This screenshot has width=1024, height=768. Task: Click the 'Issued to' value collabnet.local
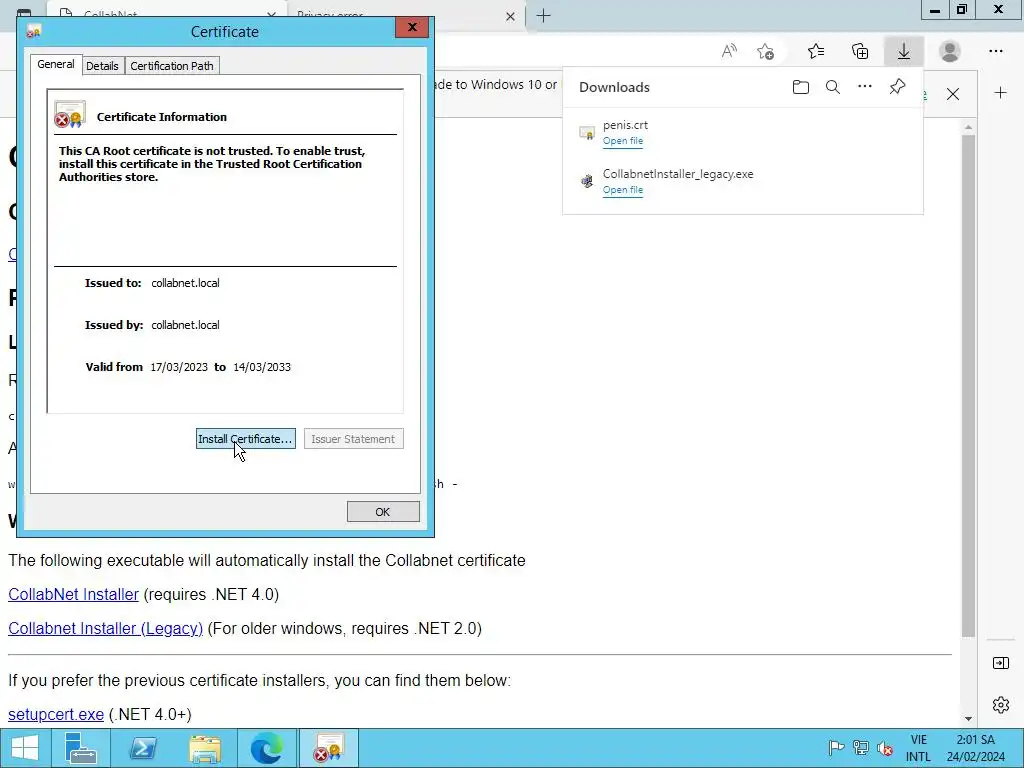click(185, 283)
